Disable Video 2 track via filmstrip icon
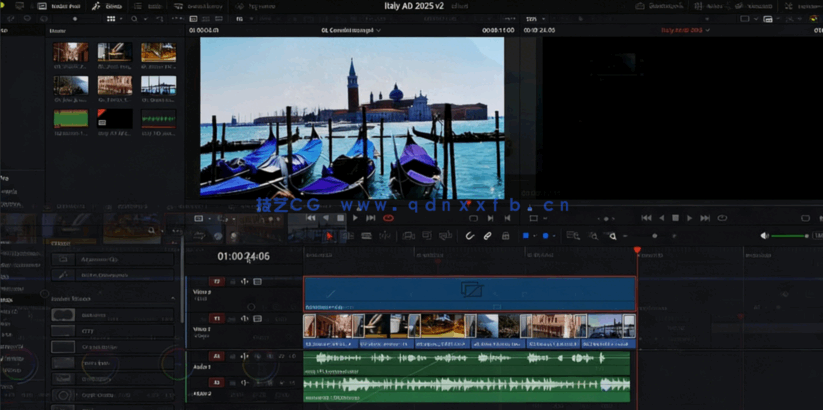Image resolution: width=823 pixels, height=410 pixels. pyautogui.click(x=257, y=282)
